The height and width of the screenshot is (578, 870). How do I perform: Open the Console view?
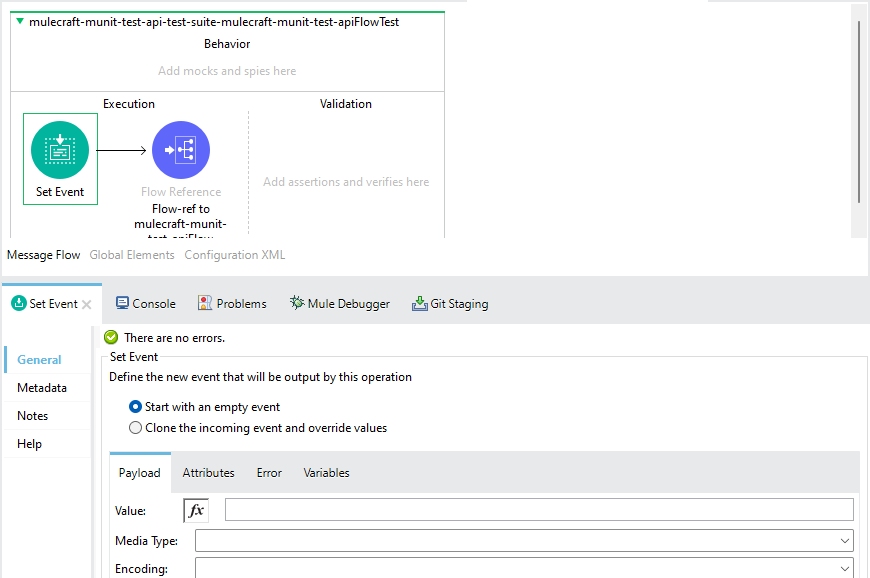pos(145,304)
